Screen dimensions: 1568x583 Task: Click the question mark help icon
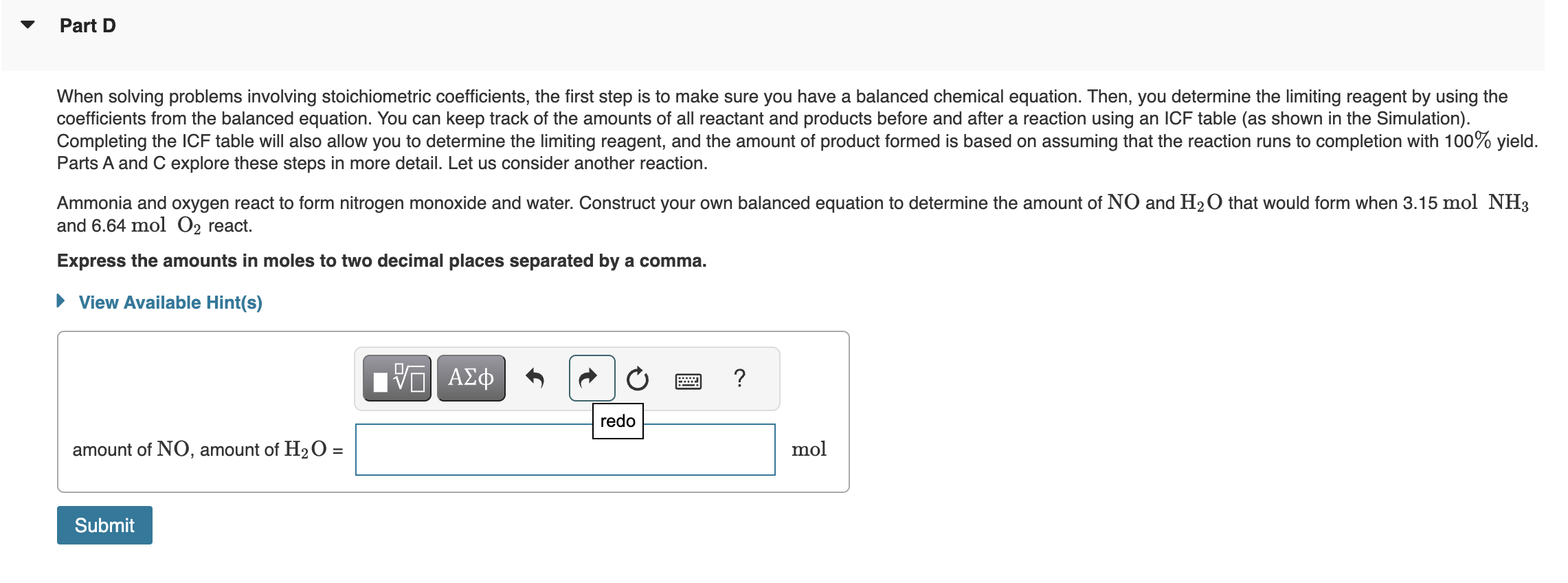pyautogui.click(x=739, y=378)
